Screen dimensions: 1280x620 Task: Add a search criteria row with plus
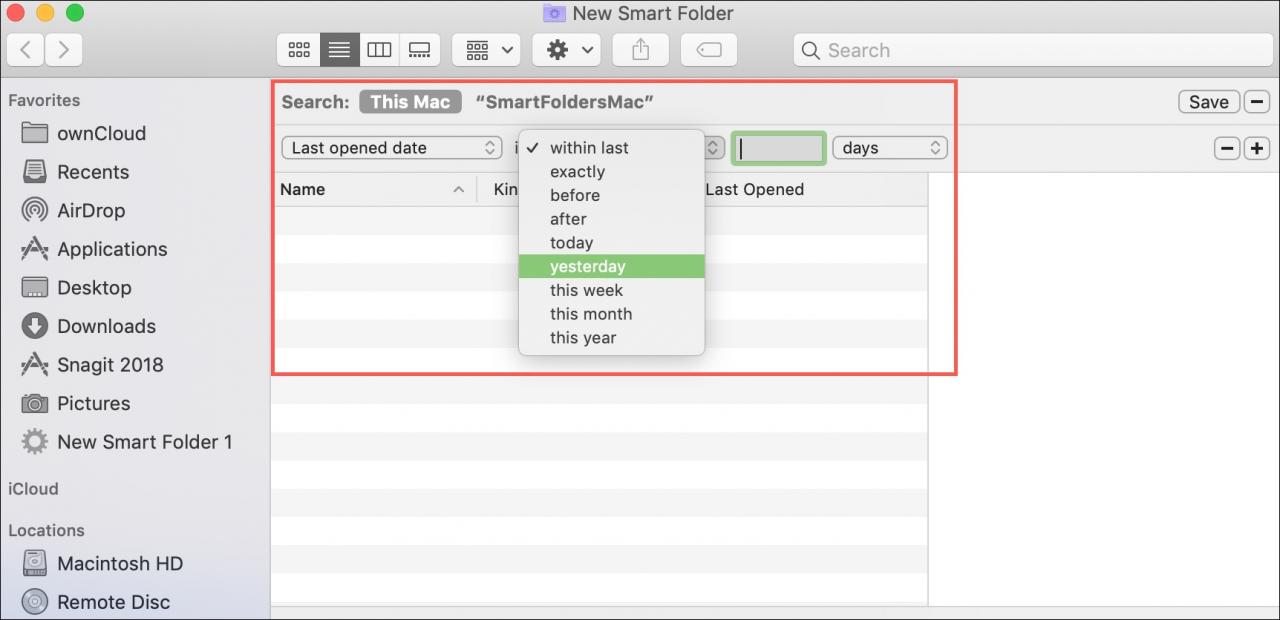tap(1256, 149)
